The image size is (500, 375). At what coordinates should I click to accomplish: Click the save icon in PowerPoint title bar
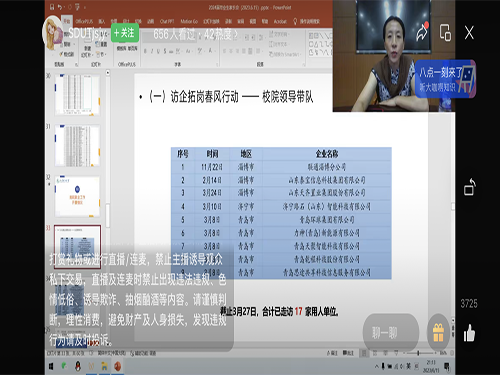[x=52, y=7]
